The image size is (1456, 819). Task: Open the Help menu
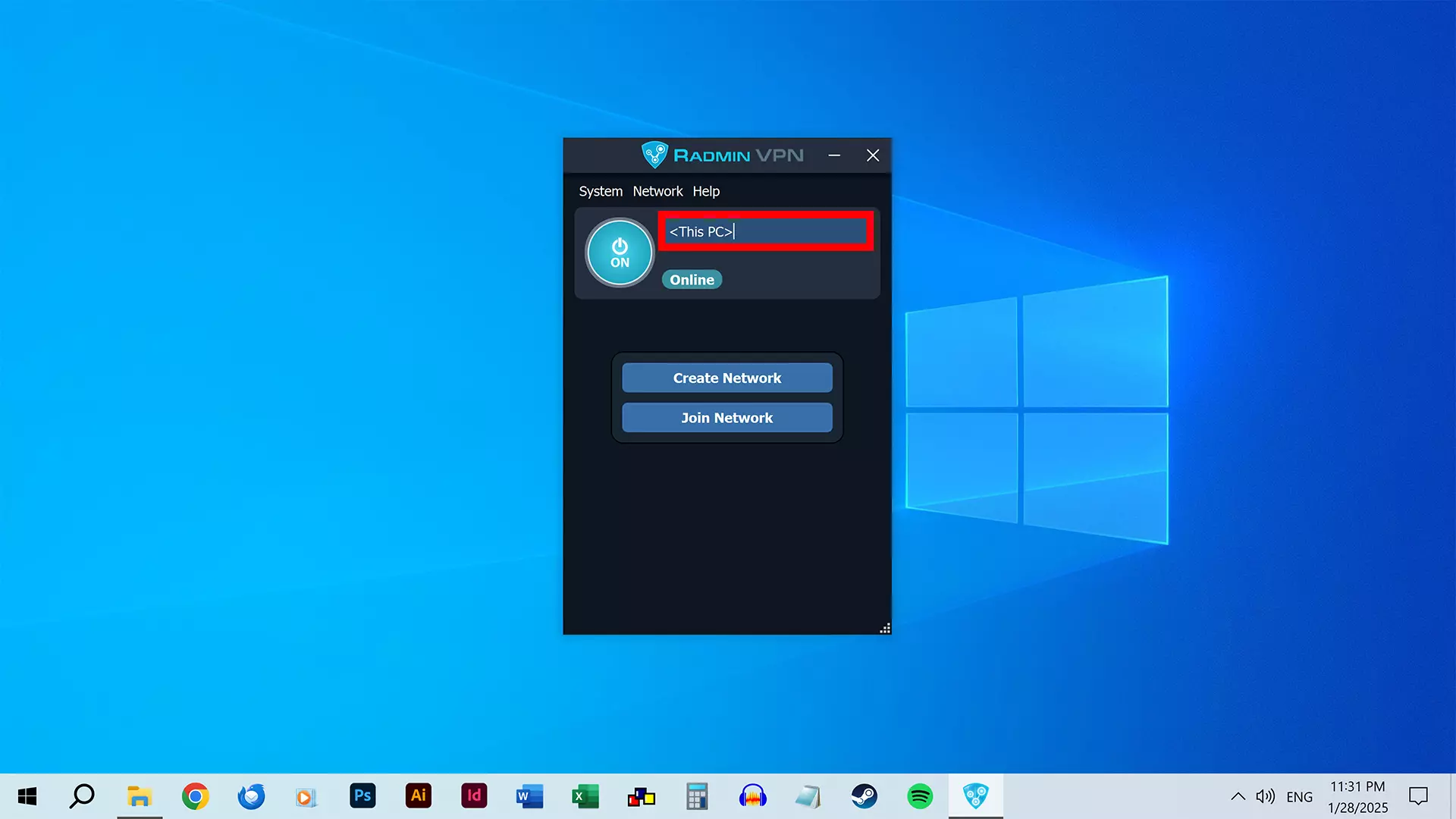point(705,191)
